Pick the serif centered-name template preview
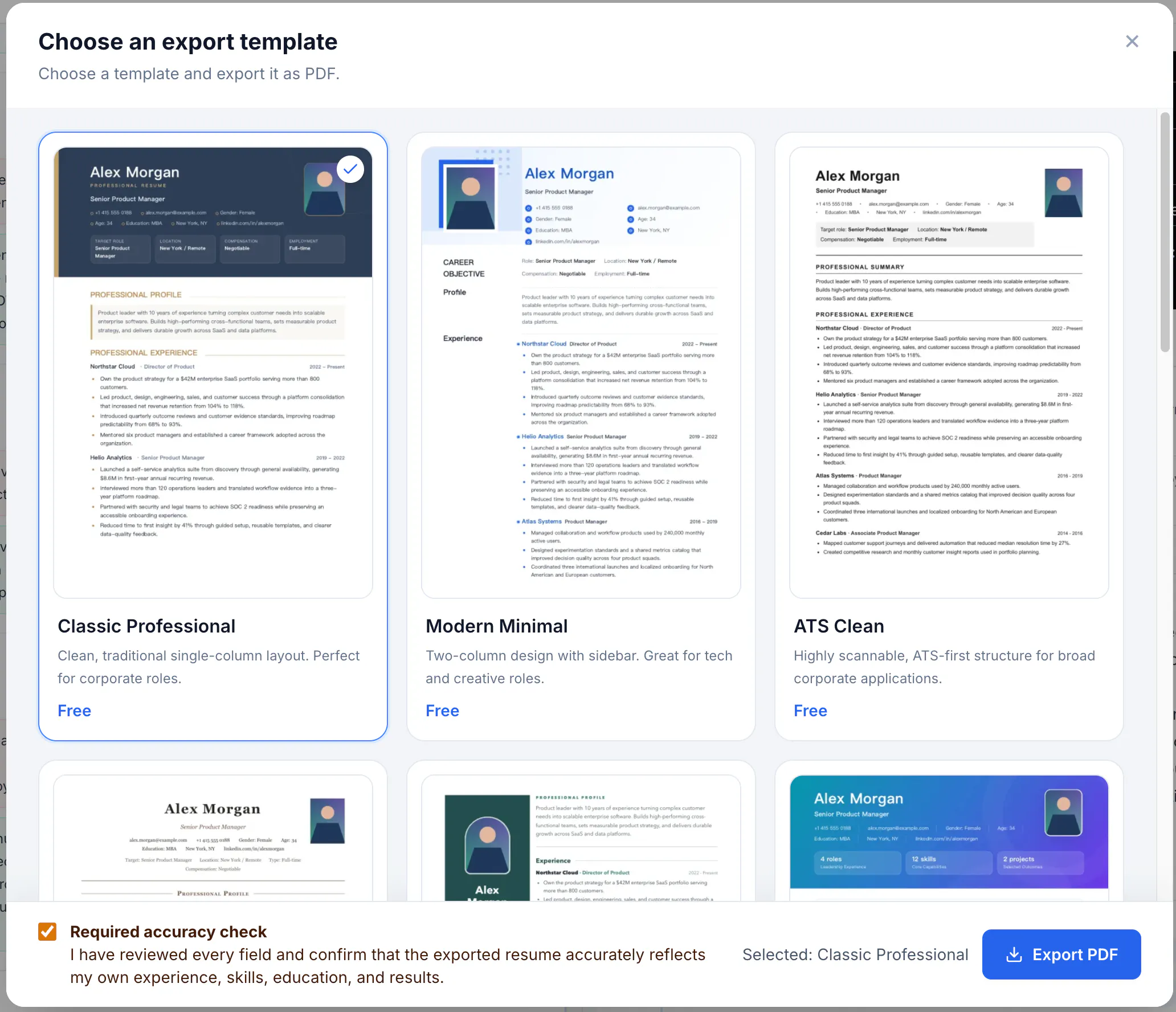Screen dimensions: 1176x1012 (213, 838)
